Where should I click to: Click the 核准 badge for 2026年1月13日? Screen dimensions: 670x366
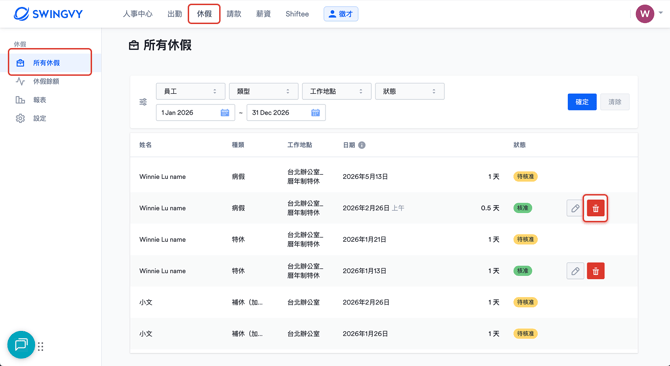coord(523,271)
